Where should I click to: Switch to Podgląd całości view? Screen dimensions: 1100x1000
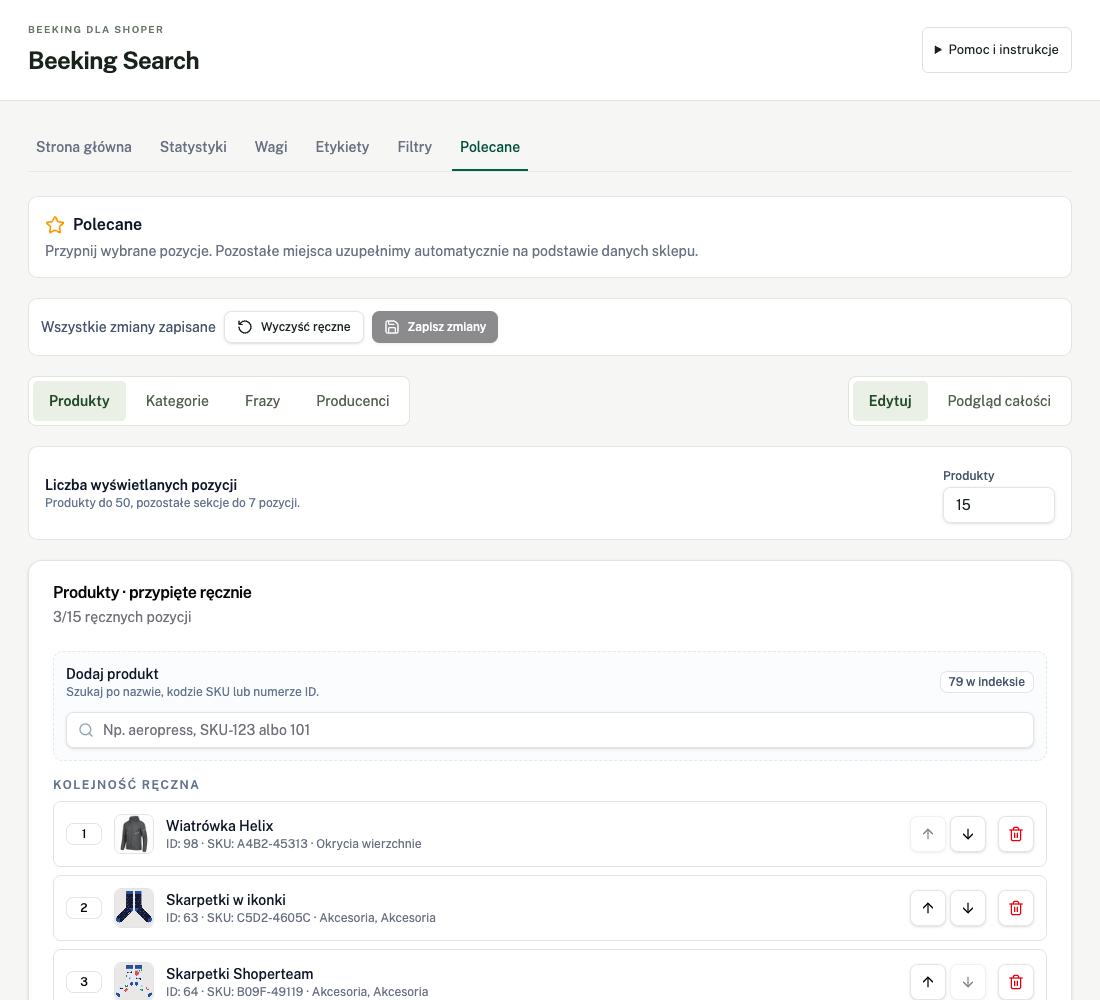click(998, 401)
